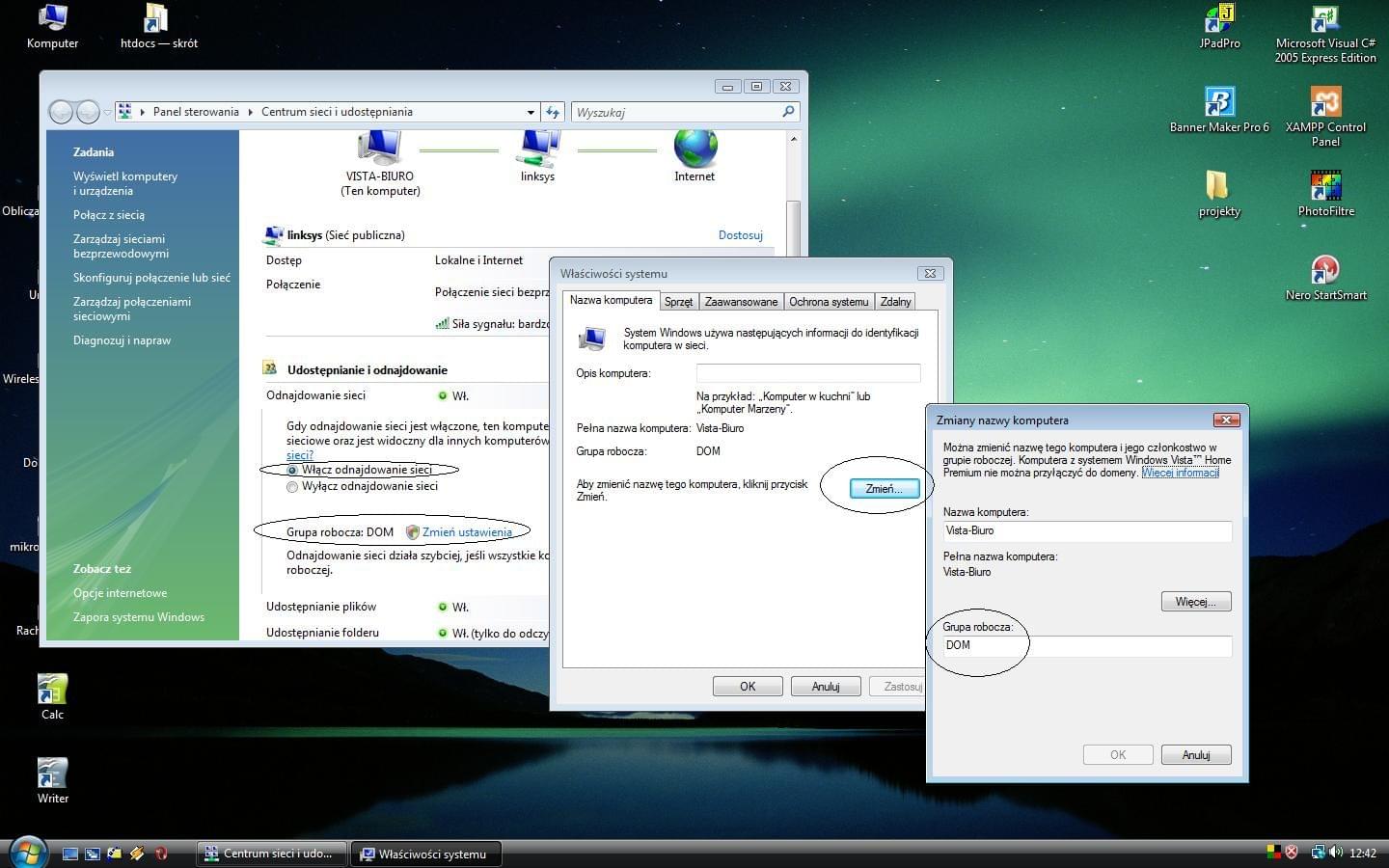Screen dimensions: 1389x868
Task: Click Show Desktop quick launch icon
Action: pyautogui.click(x=70, y=854)
